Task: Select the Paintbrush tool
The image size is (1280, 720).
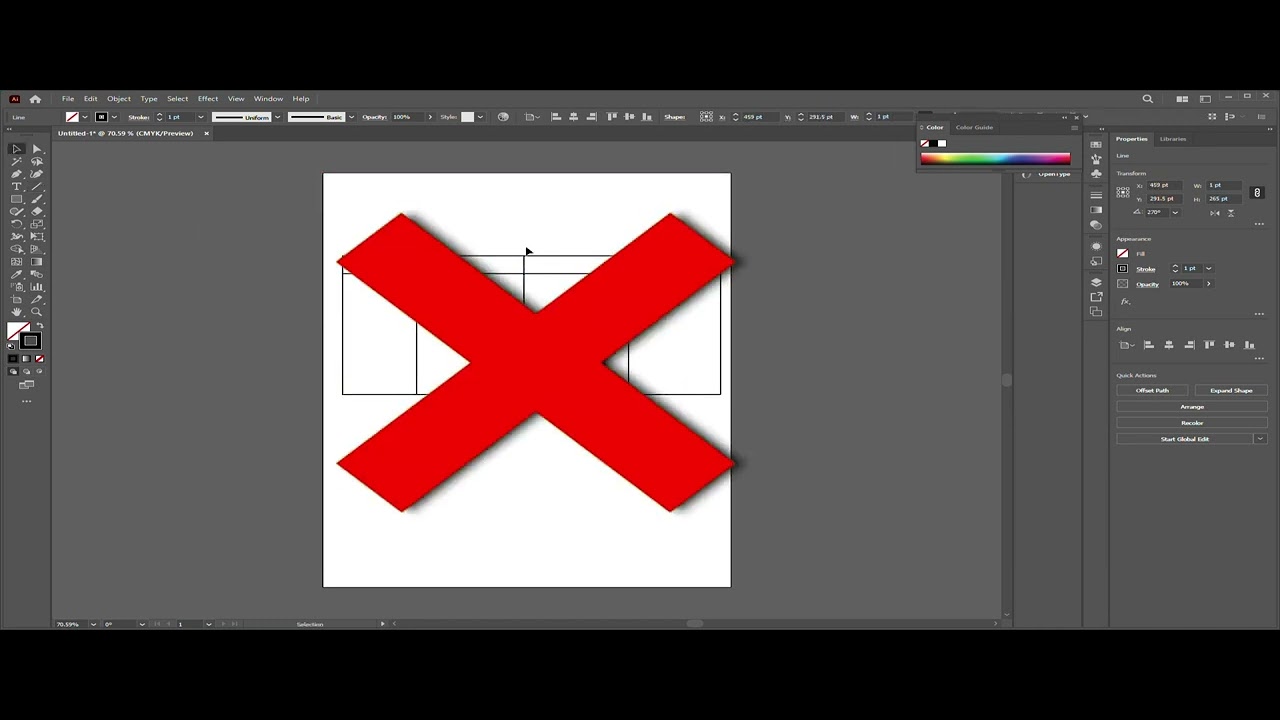Action: [x=36, y=199]
